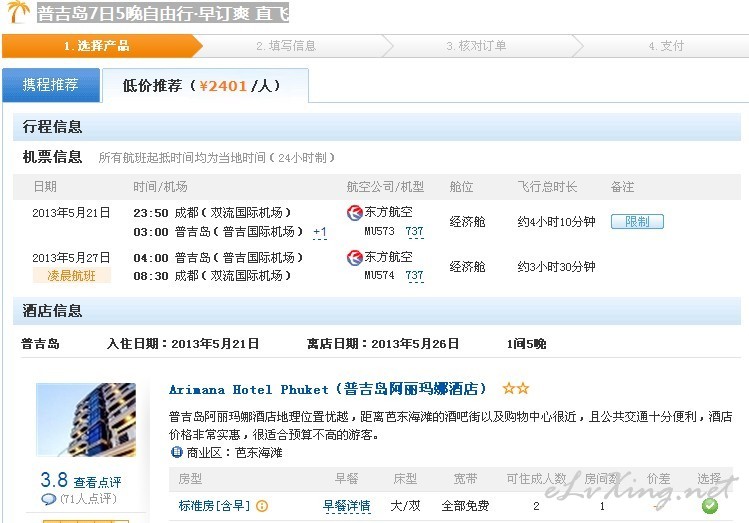Open the 737 aircraft link for MU574
The width and height of the screenshot is (749, 523).
415,276
